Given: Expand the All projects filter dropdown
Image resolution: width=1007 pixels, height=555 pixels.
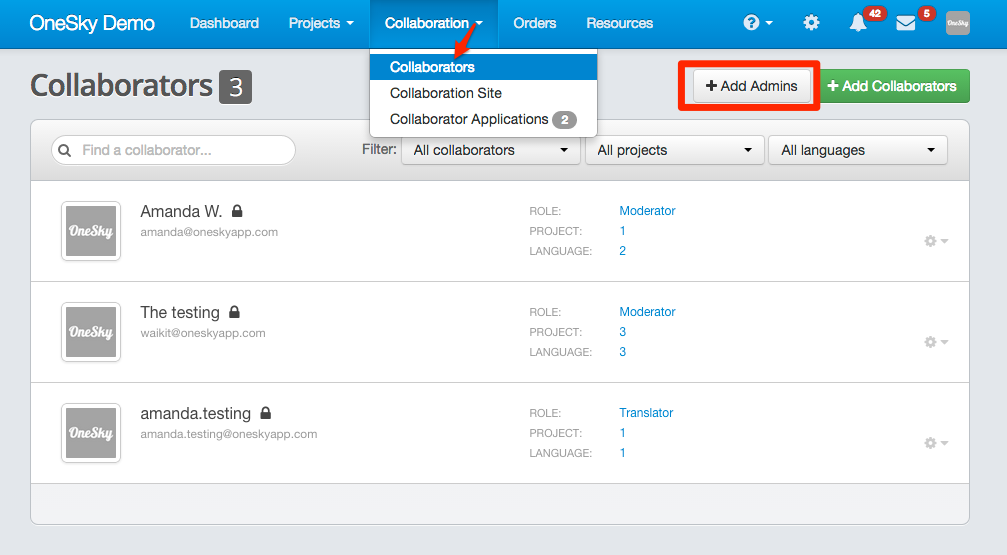Looking at the screenshot, I should tap(674, 150).
